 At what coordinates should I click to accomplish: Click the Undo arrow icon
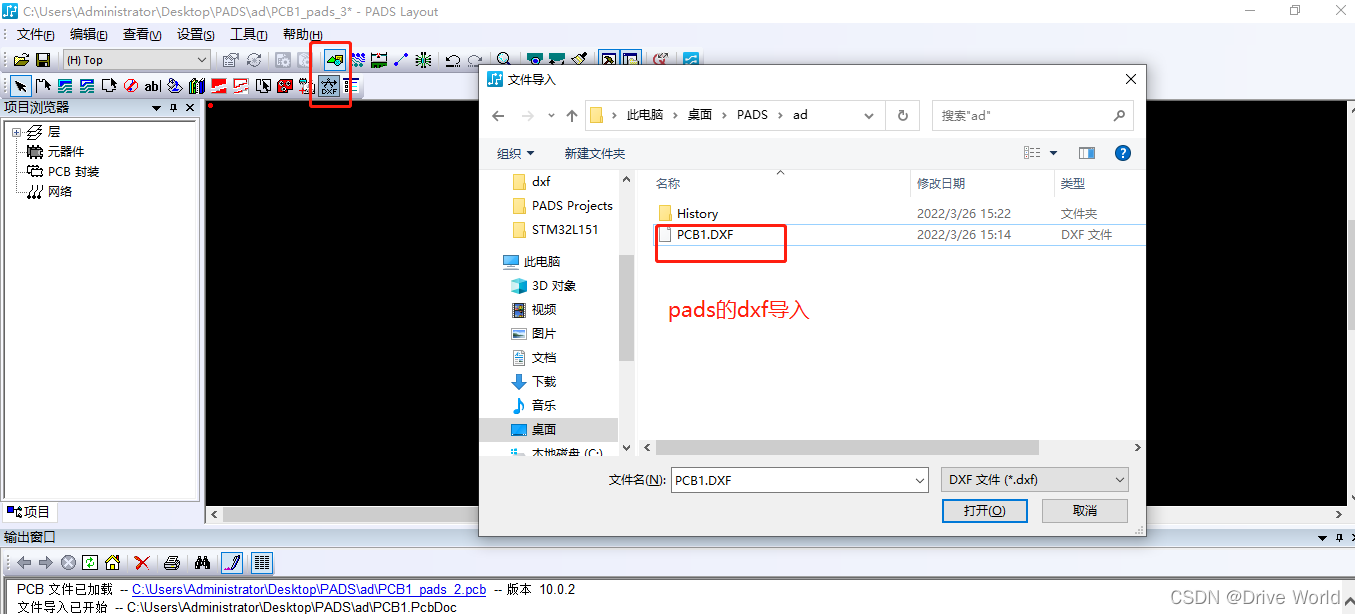click(452, 60)
